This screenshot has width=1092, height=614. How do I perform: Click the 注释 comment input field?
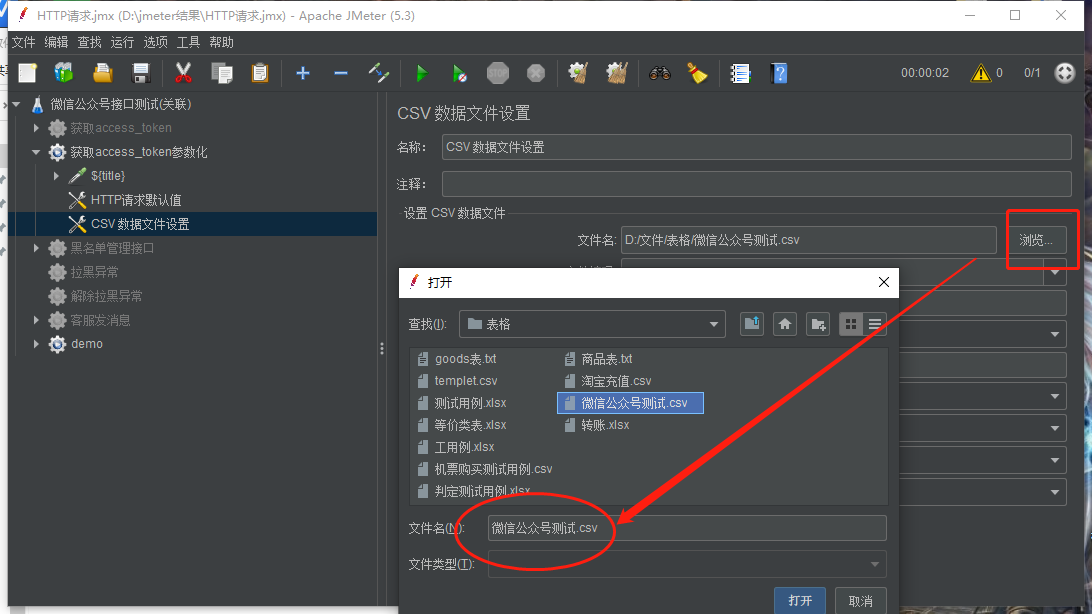[x=756, y=184]
